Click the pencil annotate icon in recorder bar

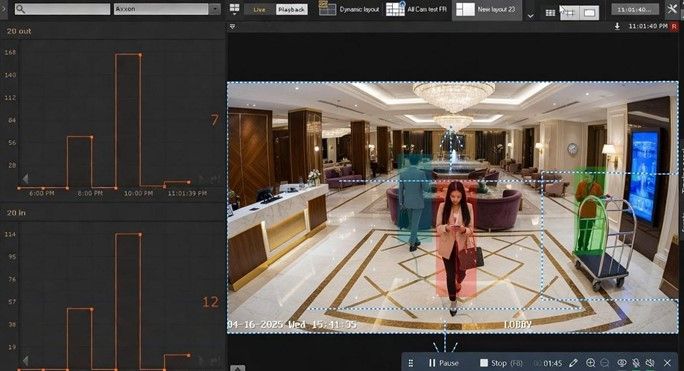573,363
